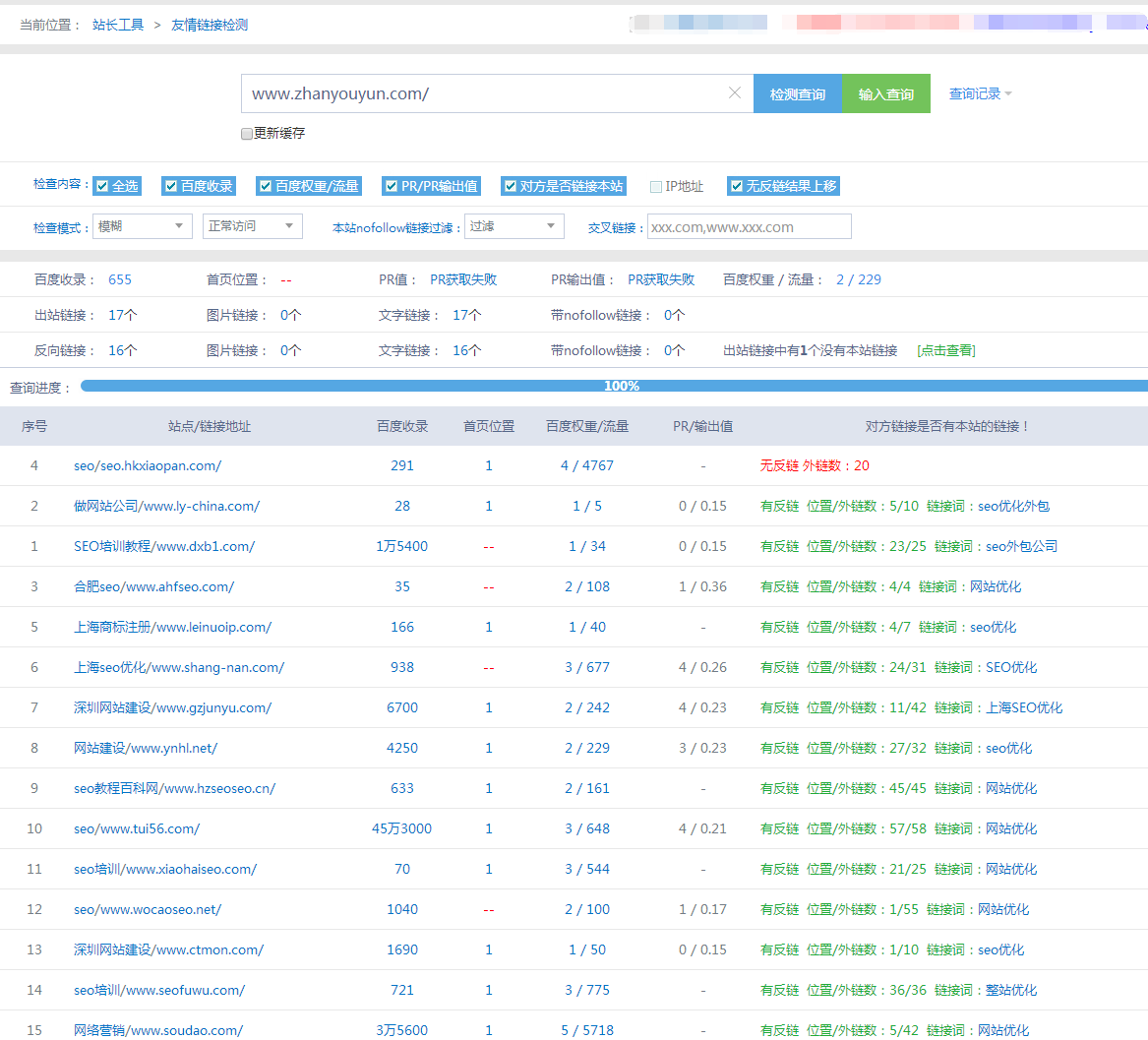Click the [点击查看] link
This screenshot has width=1148, height=1040.
click(x=946, y=350)
